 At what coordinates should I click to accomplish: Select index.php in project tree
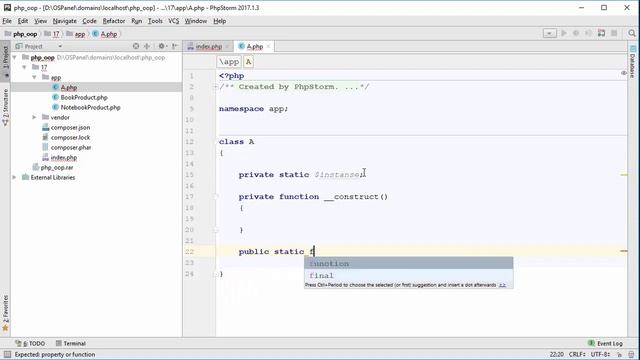click(64, 158)
